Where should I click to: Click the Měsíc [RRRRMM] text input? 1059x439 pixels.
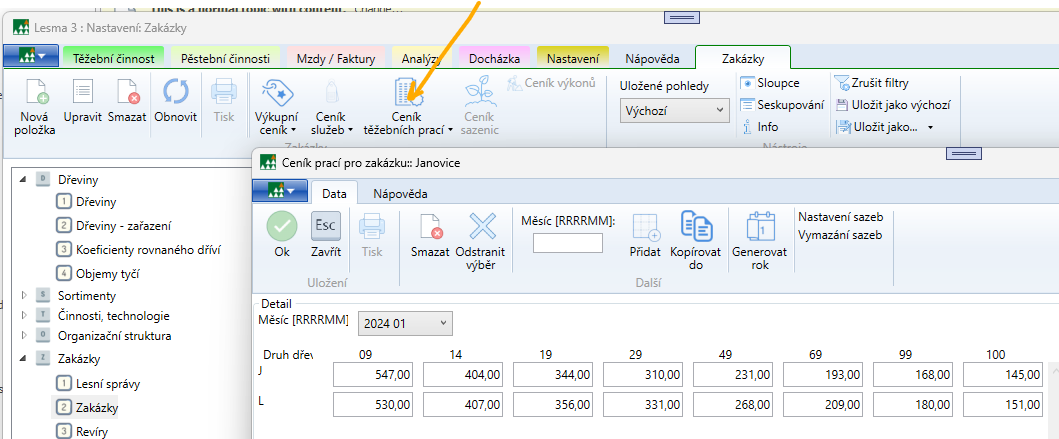click(567, 243)
